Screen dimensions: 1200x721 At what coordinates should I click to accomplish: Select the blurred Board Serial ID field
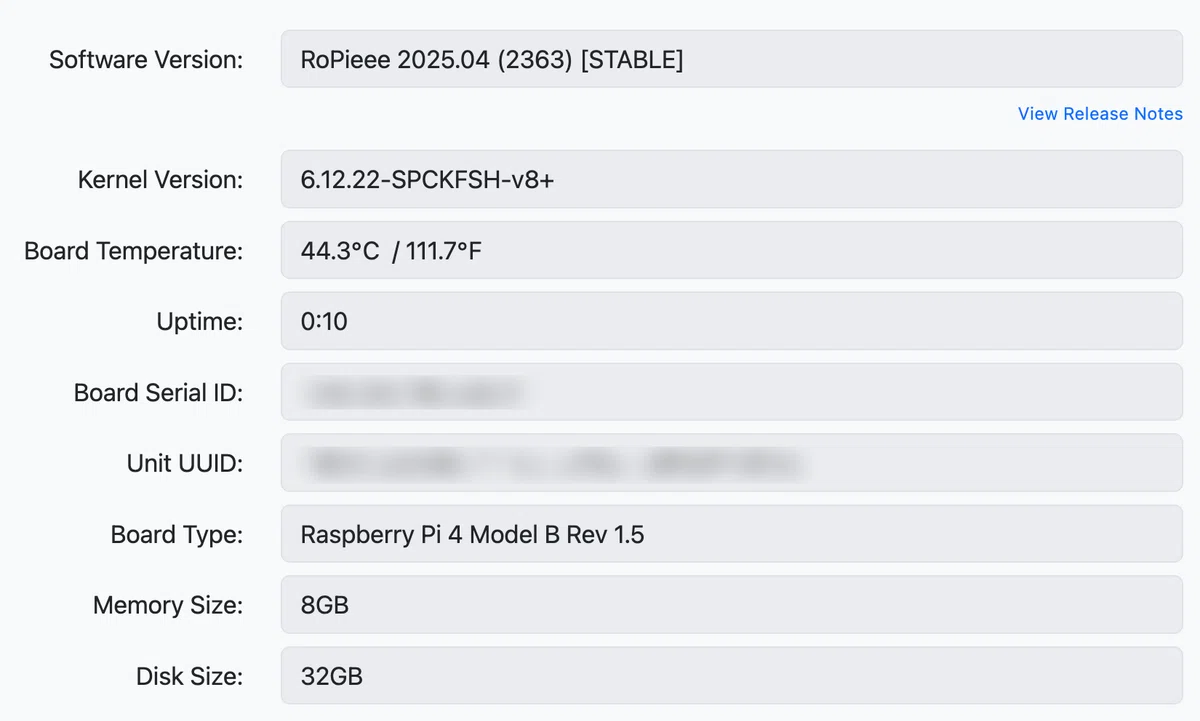(x=732, y=392)
